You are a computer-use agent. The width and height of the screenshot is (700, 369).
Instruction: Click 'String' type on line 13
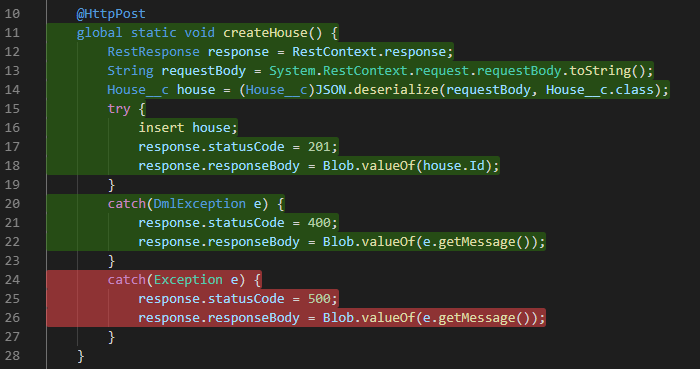point(130,70)
